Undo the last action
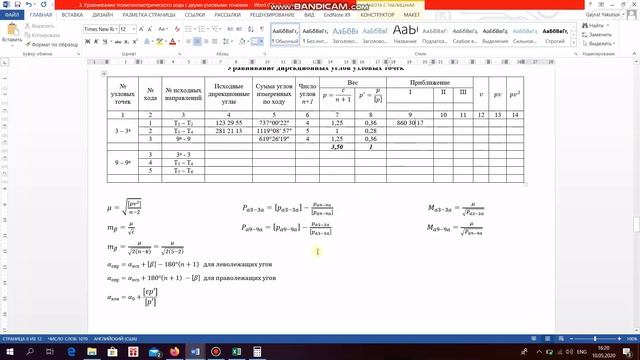Image resolution: width=640 pixels, height=360 pixels. point(29,4)
